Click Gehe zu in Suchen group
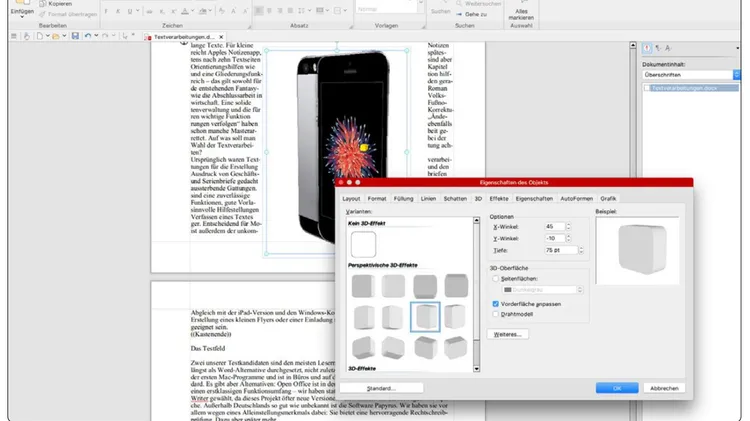Viewport: 750px width, 421px height. point(471,14)
